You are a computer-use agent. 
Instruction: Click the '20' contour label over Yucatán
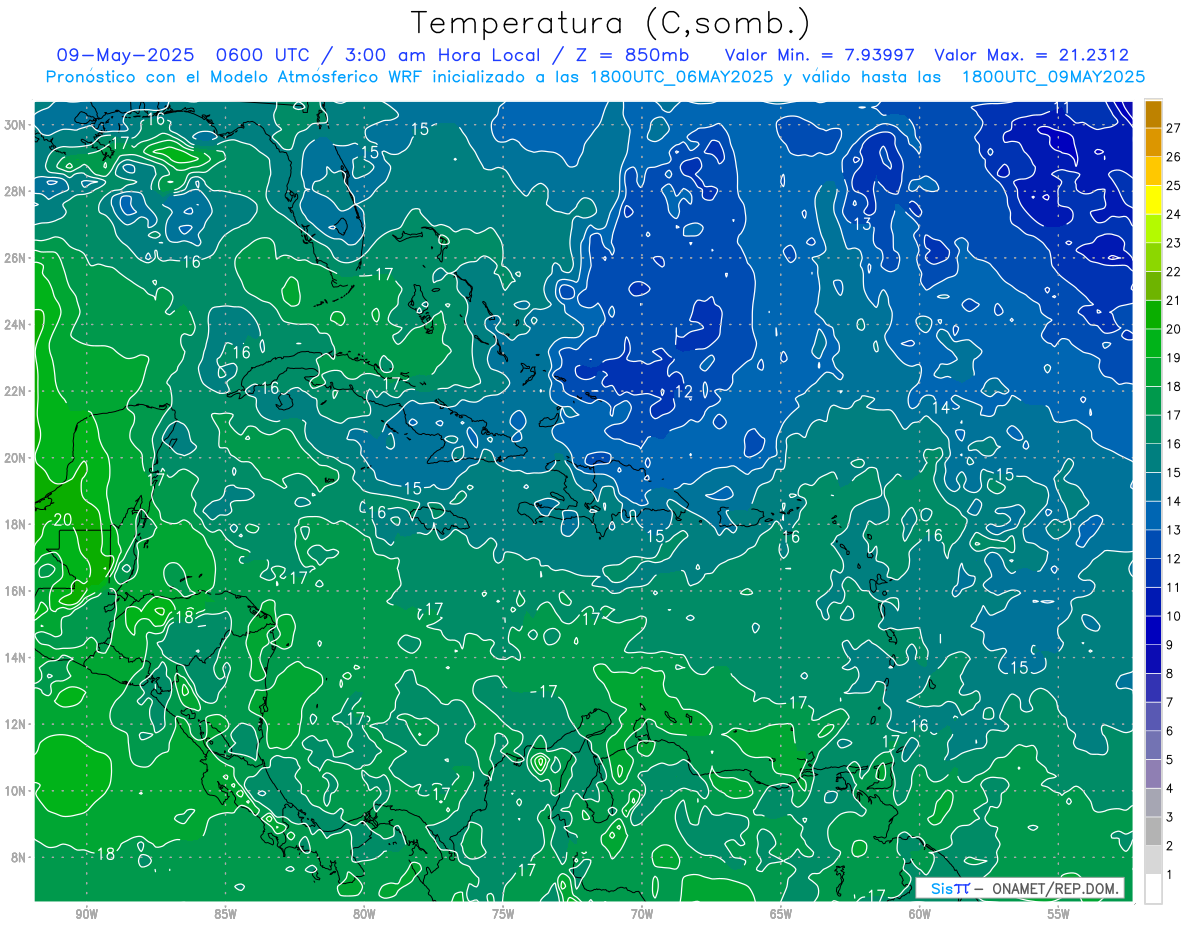point(63,519)
